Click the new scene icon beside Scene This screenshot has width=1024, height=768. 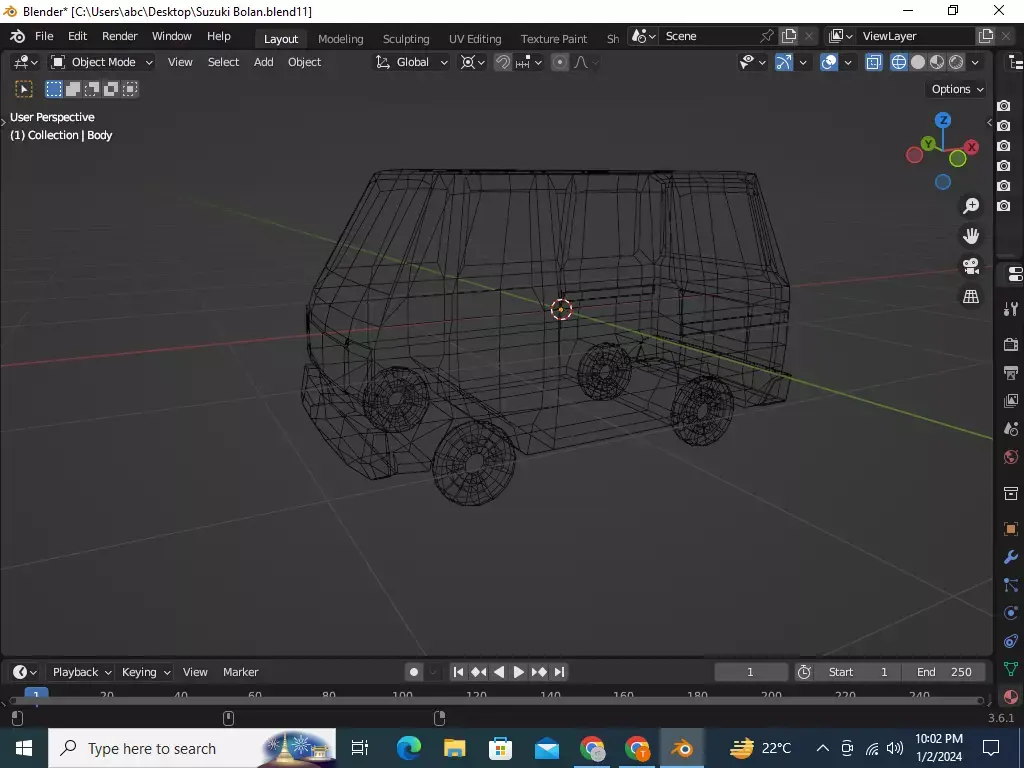coord(789,36)
